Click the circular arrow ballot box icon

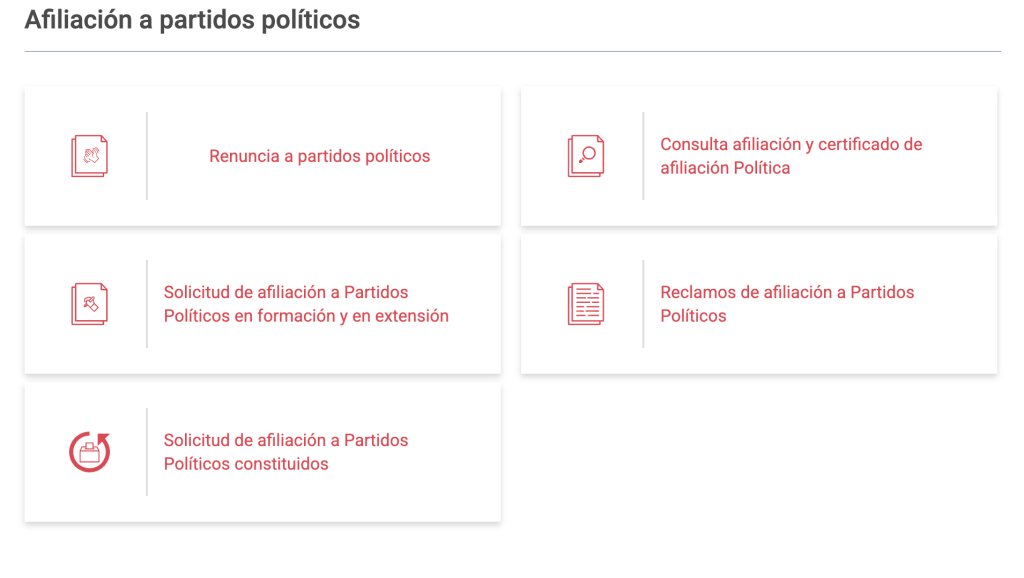point(89,452)
